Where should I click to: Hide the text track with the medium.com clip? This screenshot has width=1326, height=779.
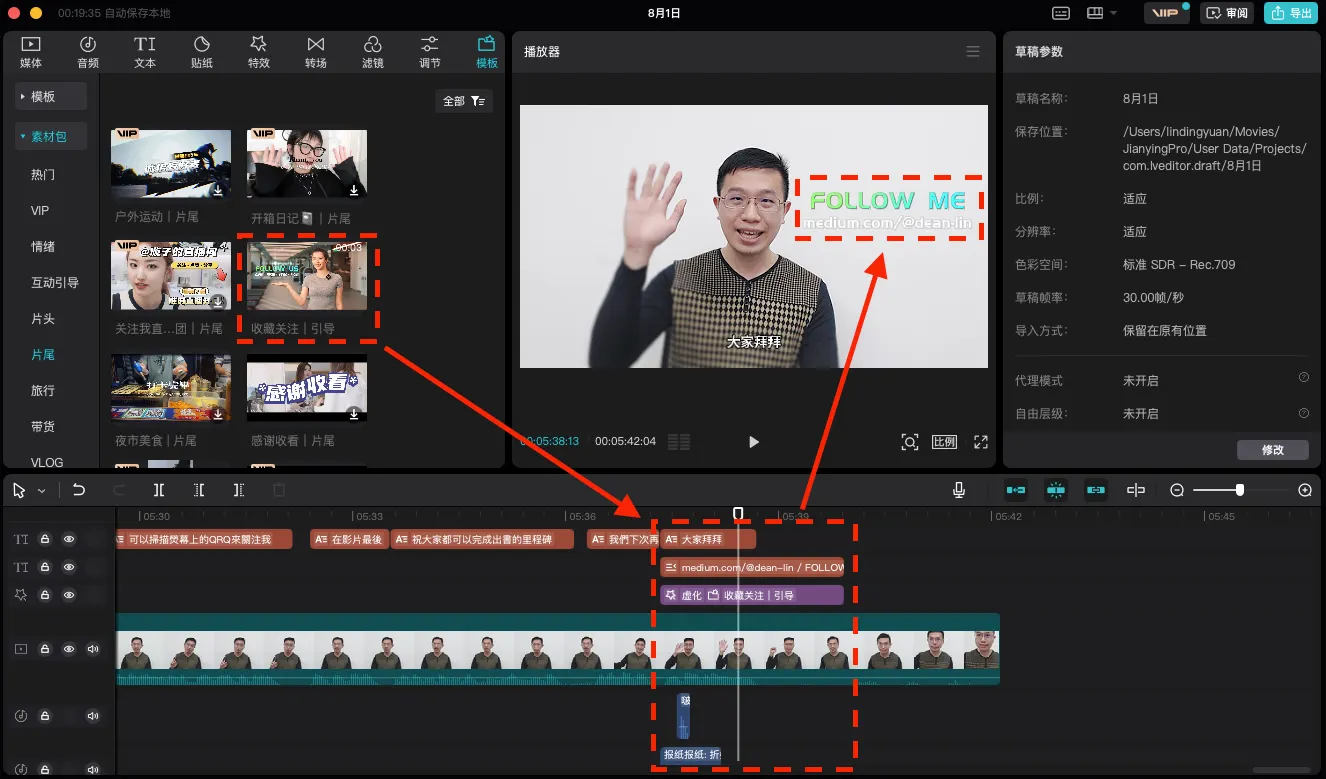(x=69, y=567)
